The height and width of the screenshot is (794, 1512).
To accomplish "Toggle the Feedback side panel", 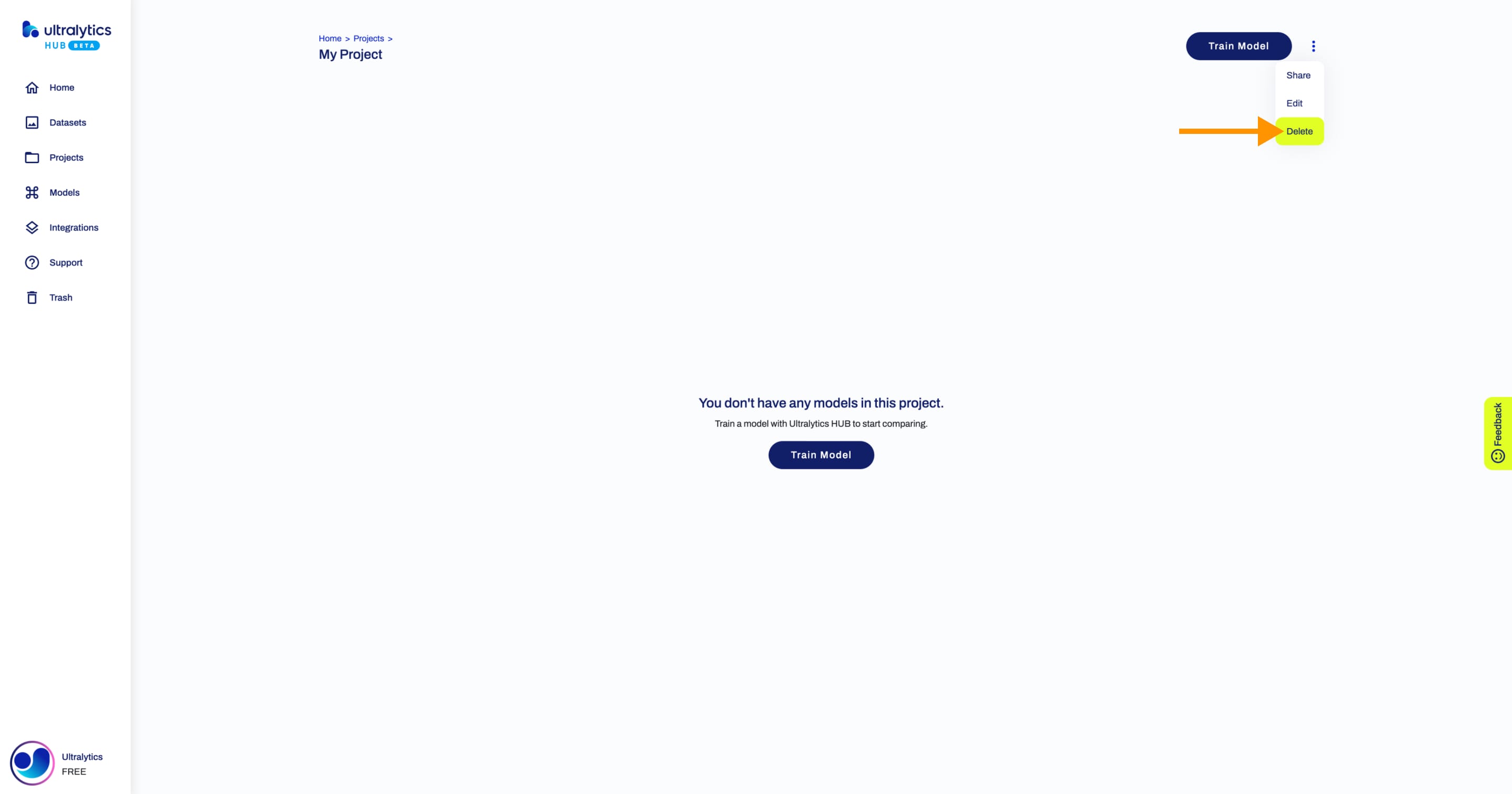I will 1495,432.
